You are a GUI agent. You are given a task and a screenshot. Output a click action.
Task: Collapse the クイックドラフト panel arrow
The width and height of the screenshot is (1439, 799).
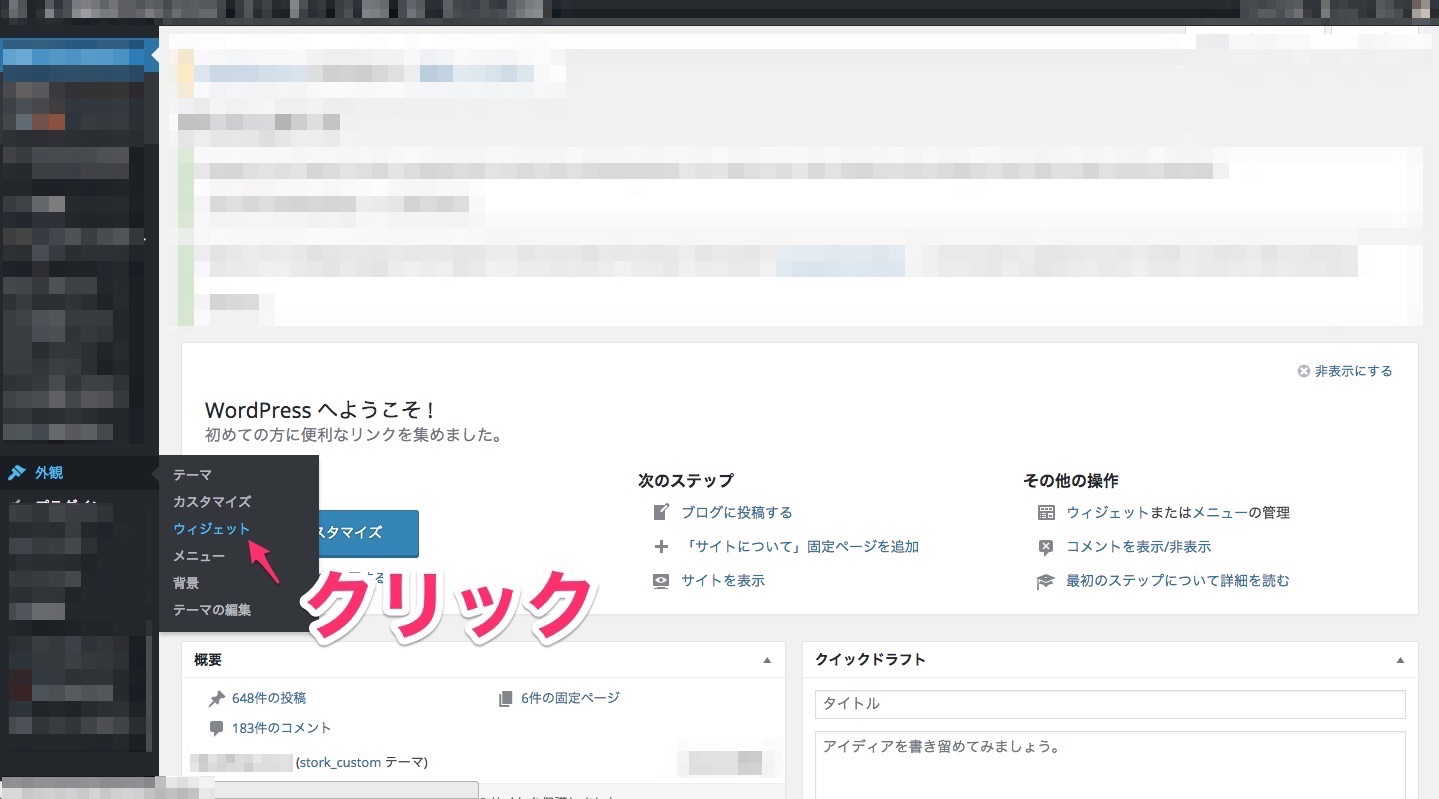pyautogui.click(x=1401, y=661)
